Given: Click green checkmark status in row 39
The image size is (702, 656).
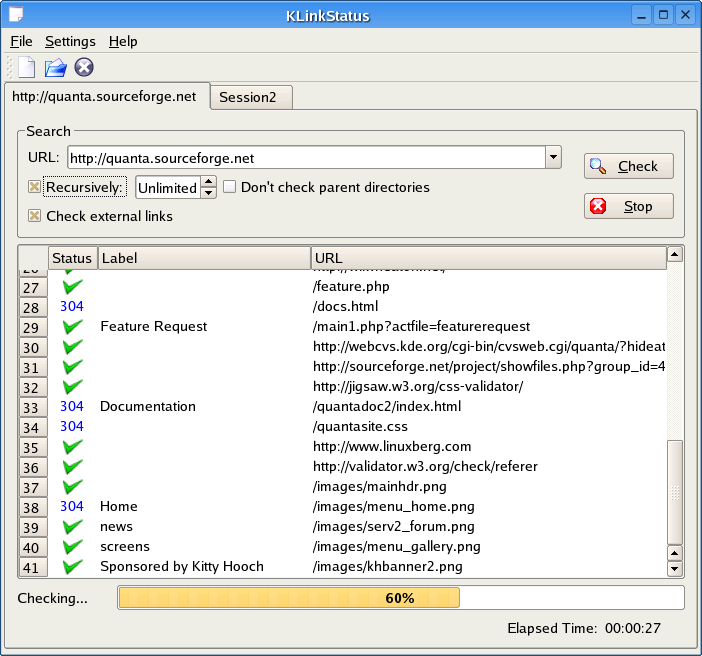Looking at the screenshot, I should click(x=72, y=527).
